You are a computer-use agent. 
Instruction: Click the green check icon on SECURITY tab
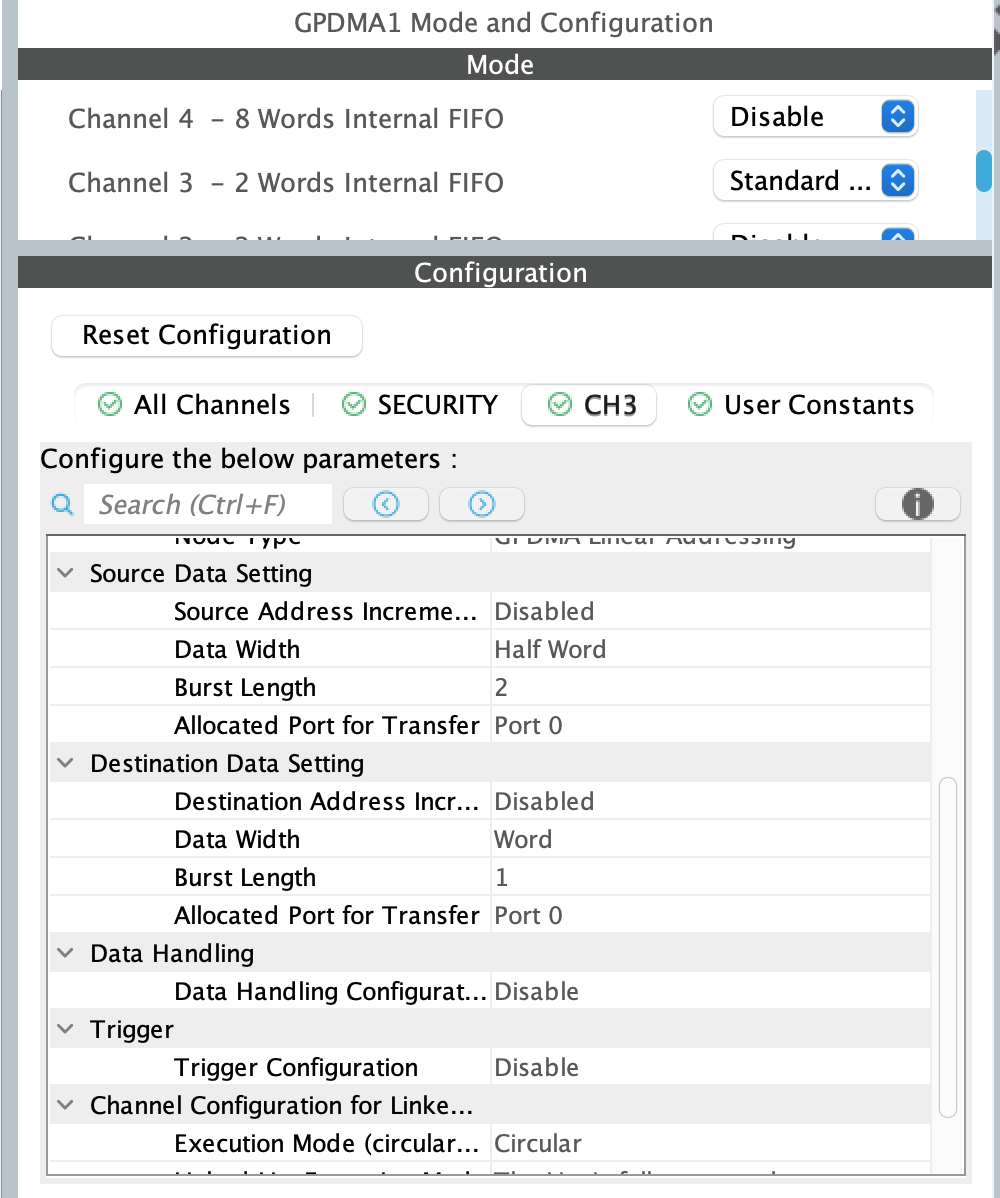coord(353,405)
